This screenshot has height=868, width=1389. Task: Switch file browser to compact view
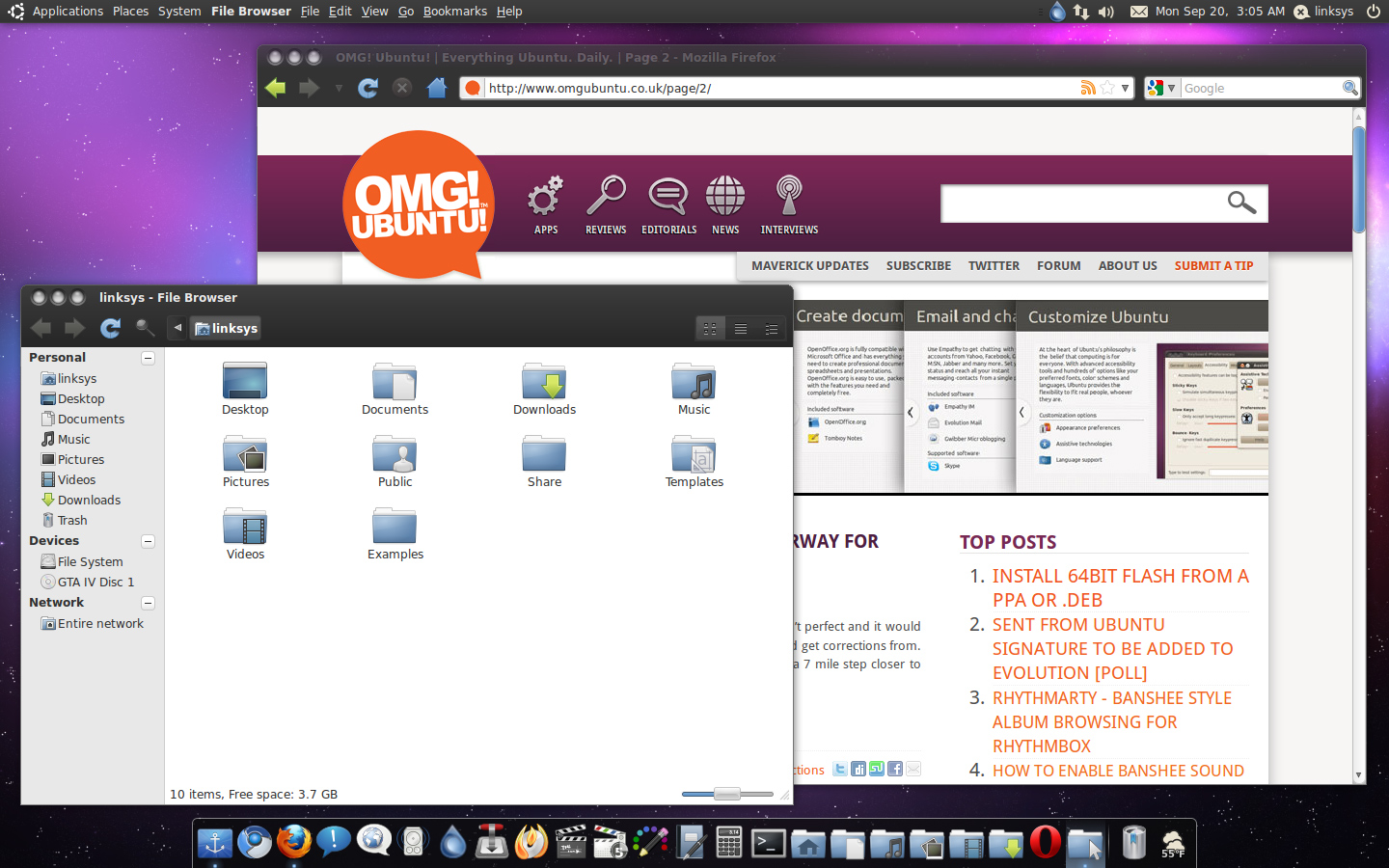(772, 329)
